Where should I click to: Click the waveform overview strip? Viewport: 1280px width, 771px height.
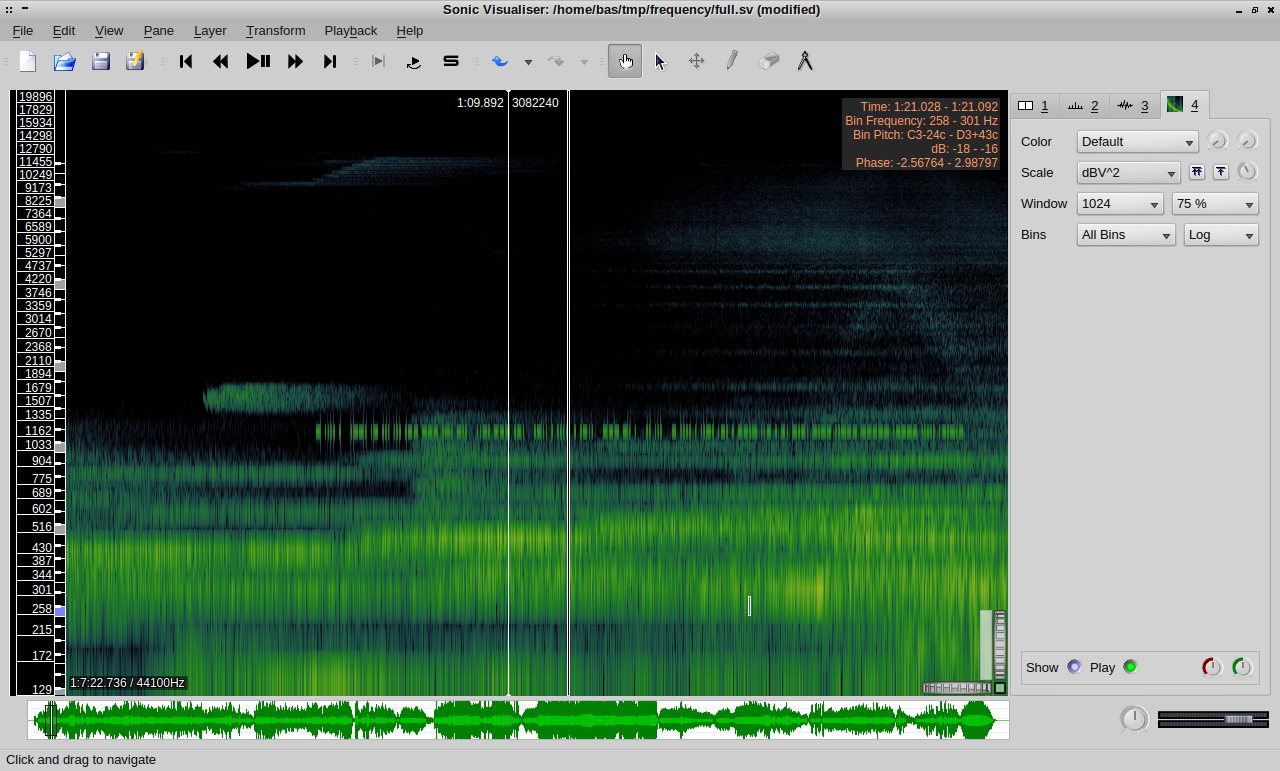(x=518, y=720)
